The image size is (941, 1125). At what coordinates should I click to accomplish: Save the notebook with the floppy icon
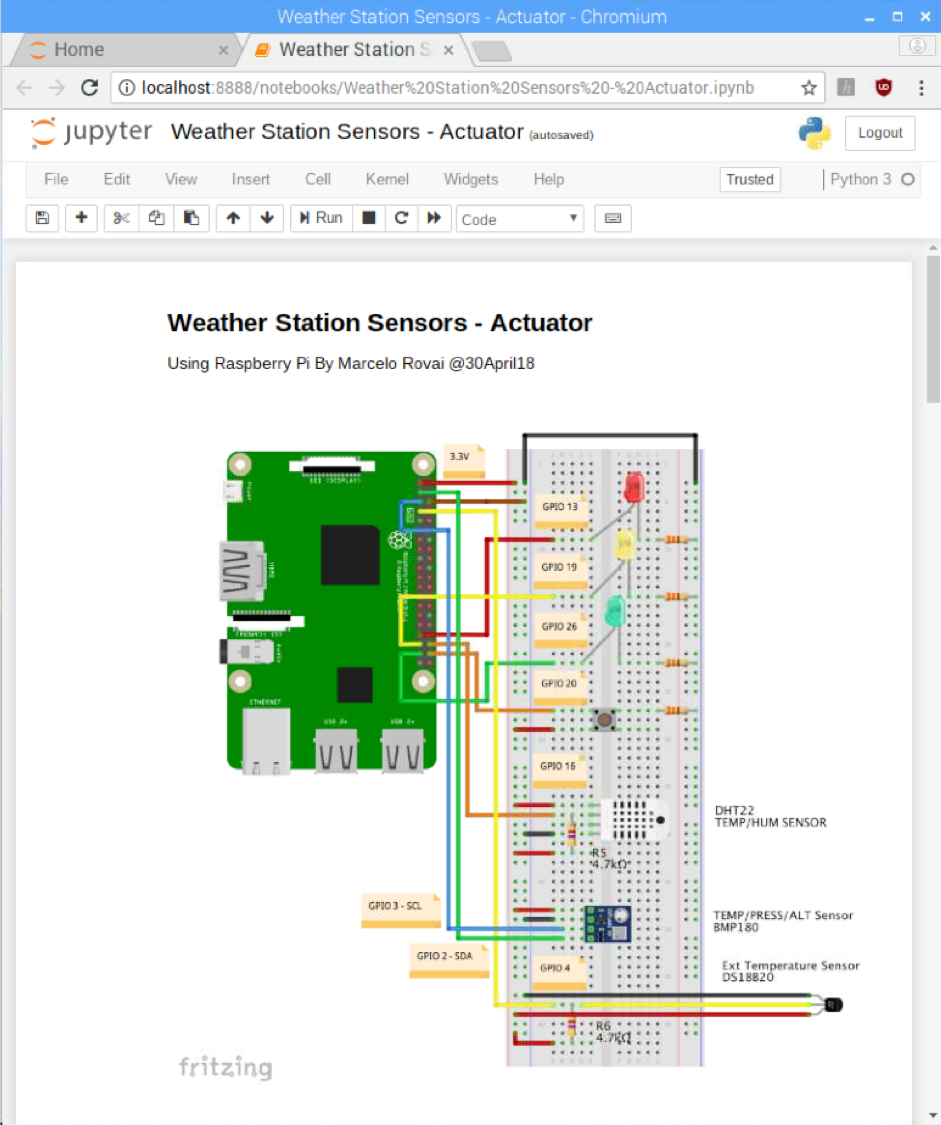click(42, 218)
